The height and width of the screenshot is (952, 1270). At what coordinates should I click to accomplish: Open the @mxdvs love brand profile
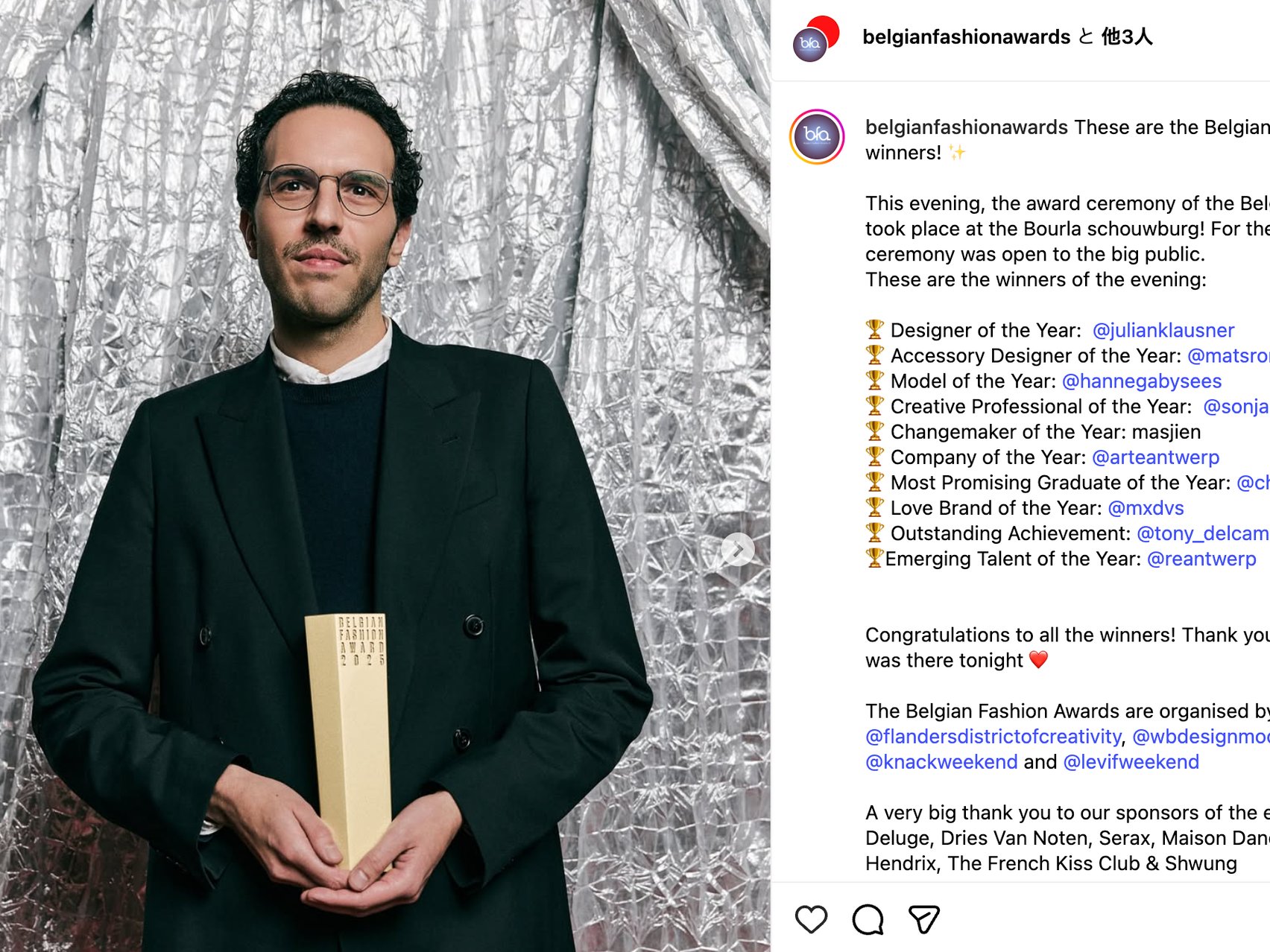click(x=1146, y=507)
